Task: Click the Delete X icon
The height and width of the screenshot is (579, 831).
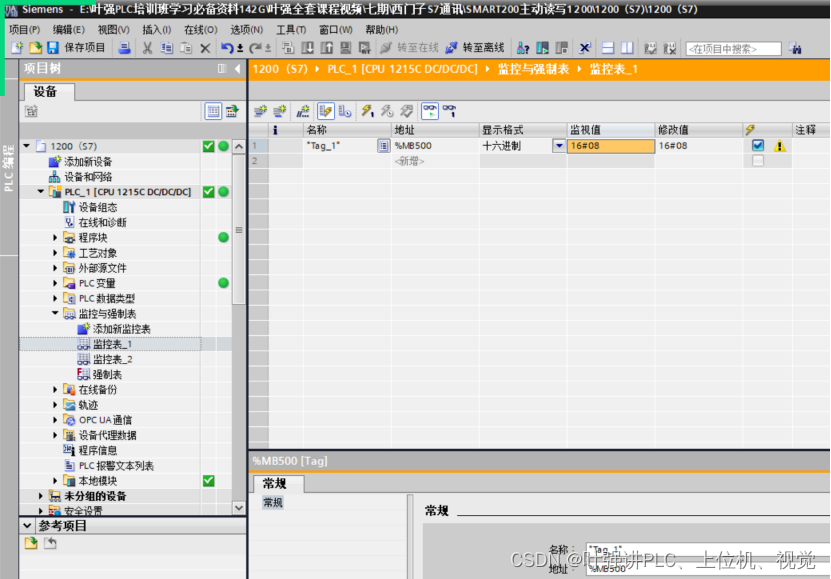Action: point(205,49)
